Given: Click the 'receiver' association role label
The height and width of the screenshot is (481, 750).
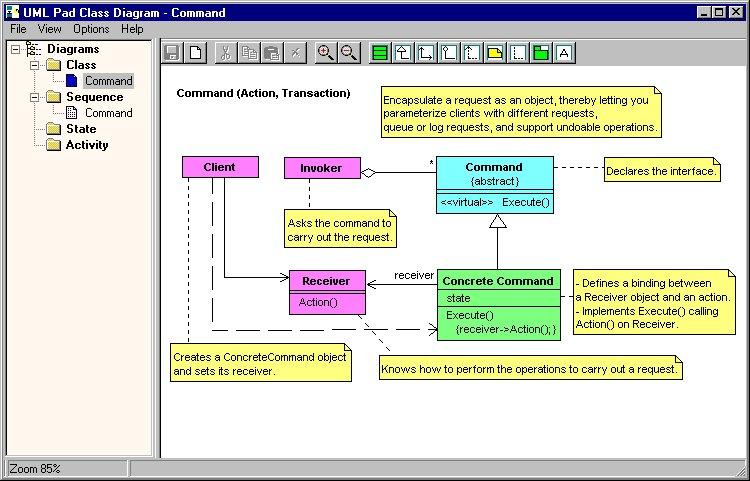Looking at the screenshot, I should 414,275.
